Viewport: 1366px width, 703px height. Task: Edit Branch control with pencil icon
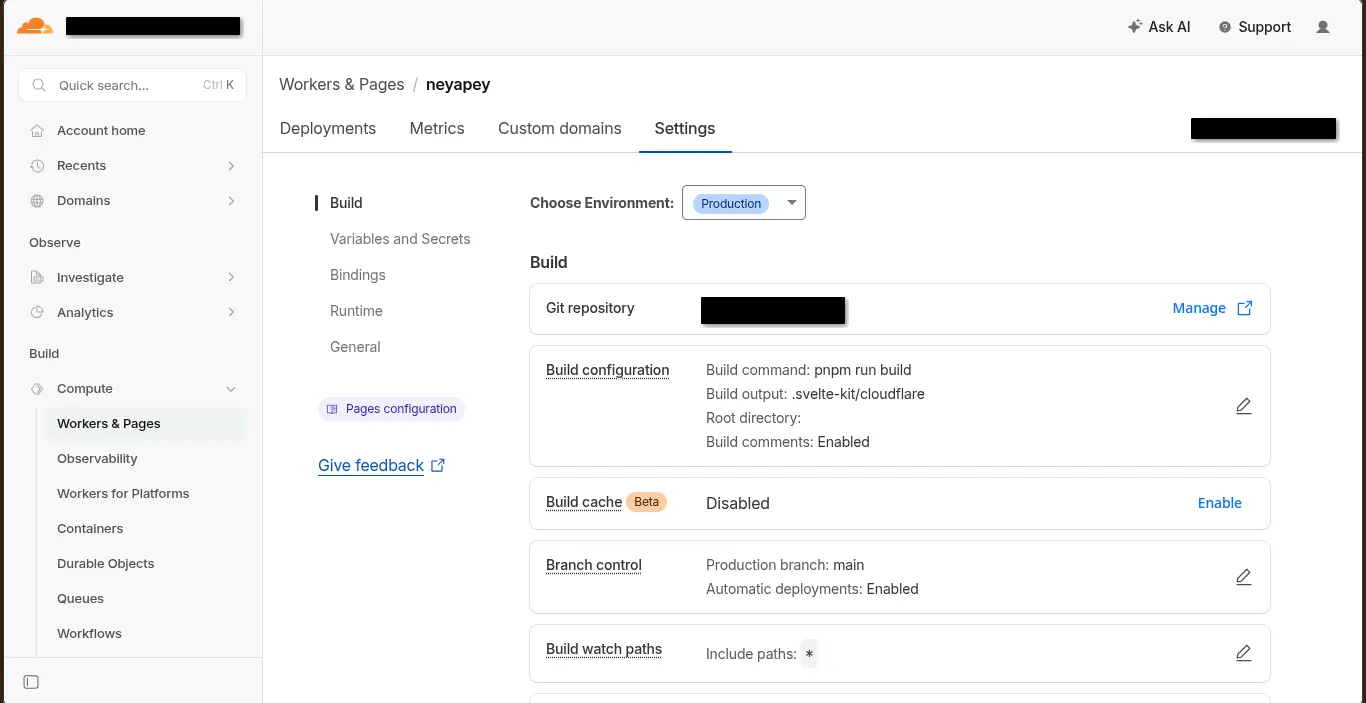pyautogui.click(x=1243, y=577)
